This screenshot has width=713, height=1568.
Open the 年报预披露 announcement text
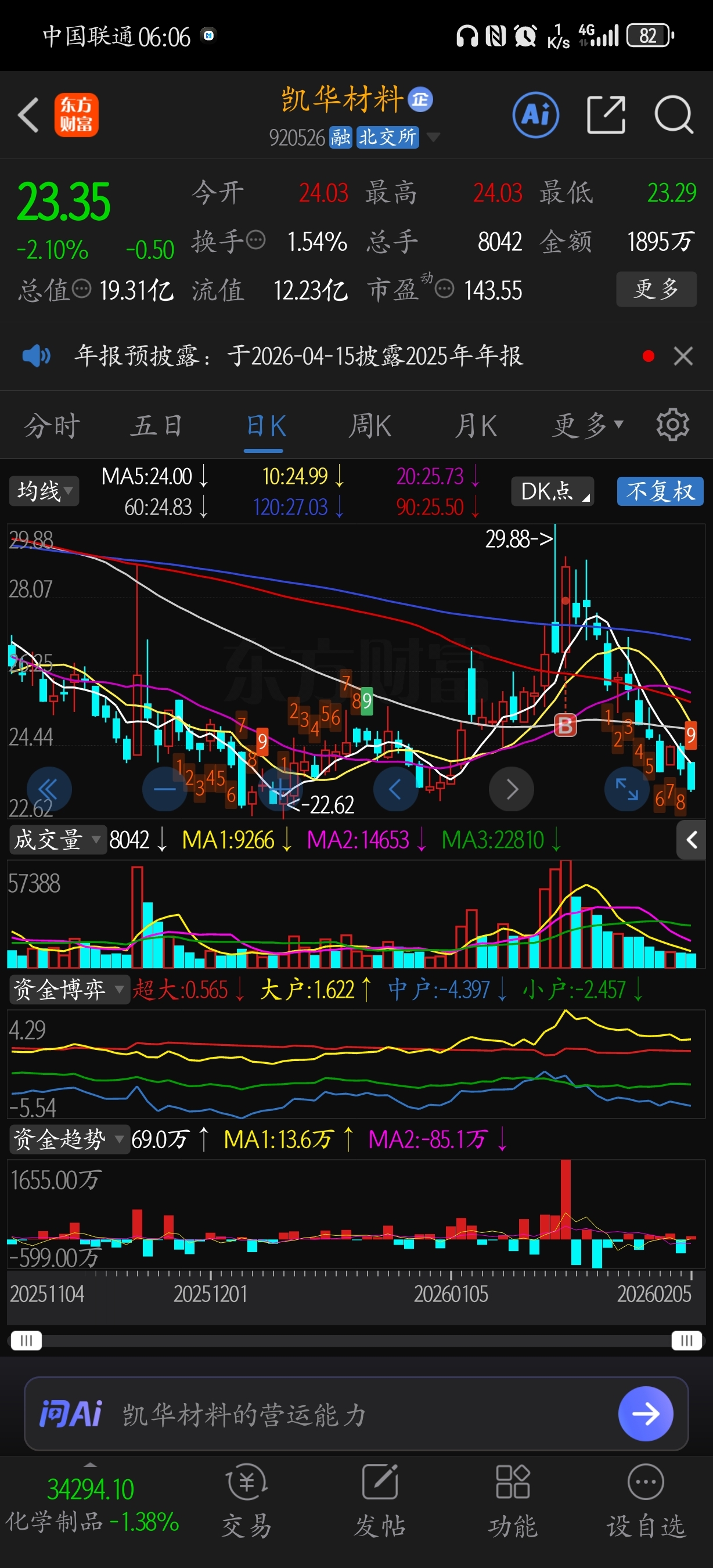tap(298, 355)
